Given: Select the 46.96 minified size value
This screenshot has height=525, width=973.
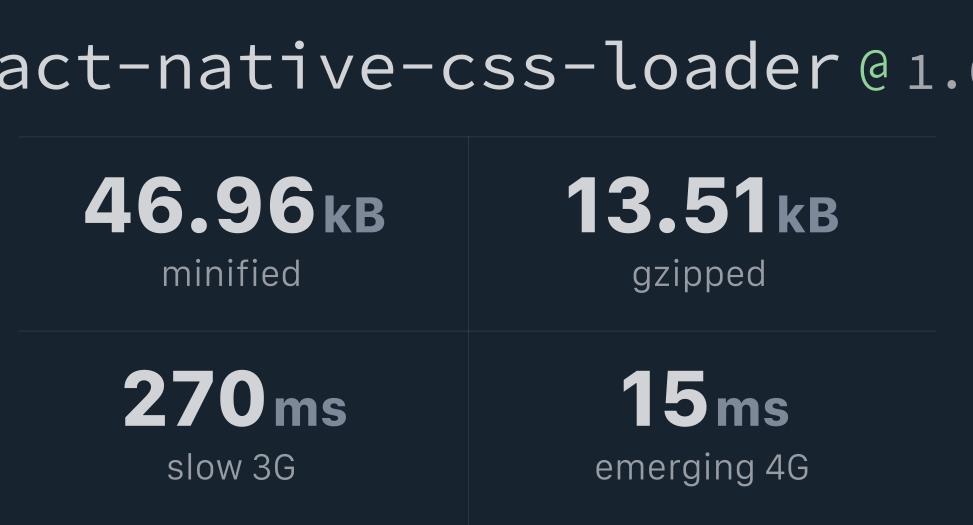Looking at the screenshot, I should [200, 205].
